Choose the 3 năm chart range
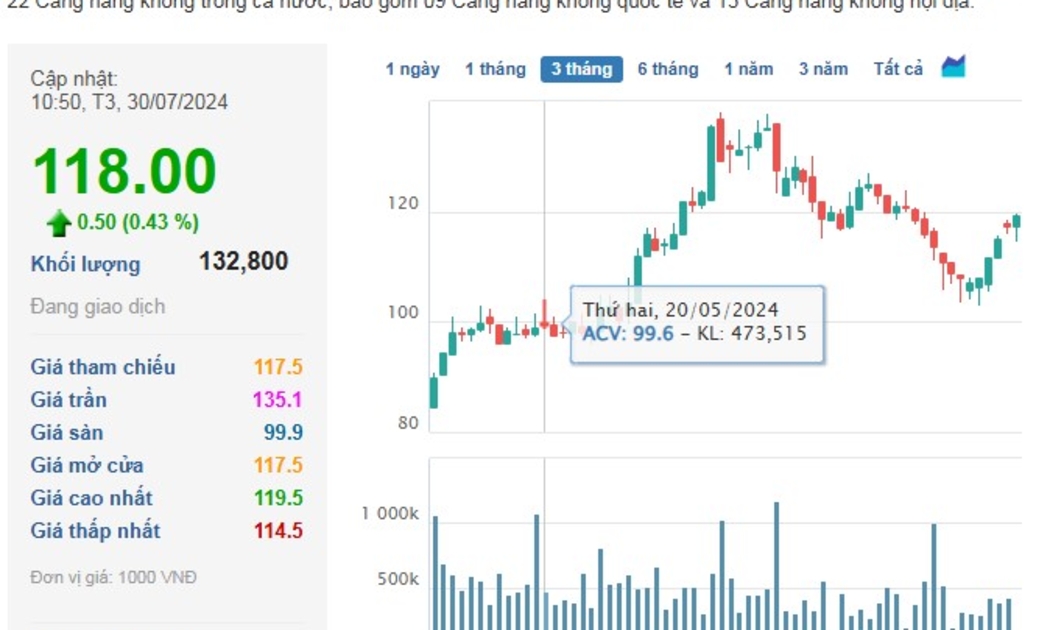This screenshot has width=1050, height=630. tap(822, 69)
